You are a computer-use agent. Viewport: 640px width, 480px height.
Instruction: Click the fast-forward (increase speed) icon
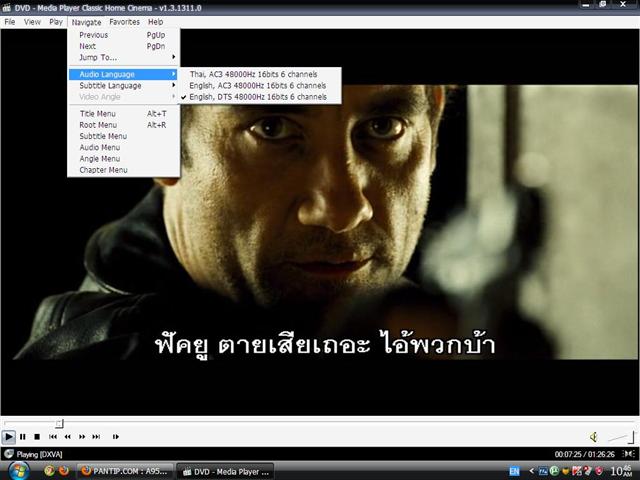(x=82, y=437)
